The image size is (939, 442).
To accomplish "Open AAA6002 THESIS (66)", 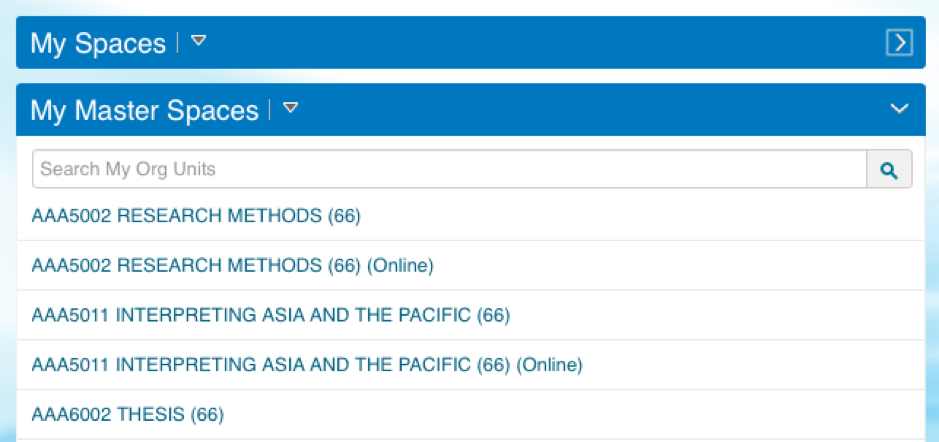I will [x=128, y=414].
